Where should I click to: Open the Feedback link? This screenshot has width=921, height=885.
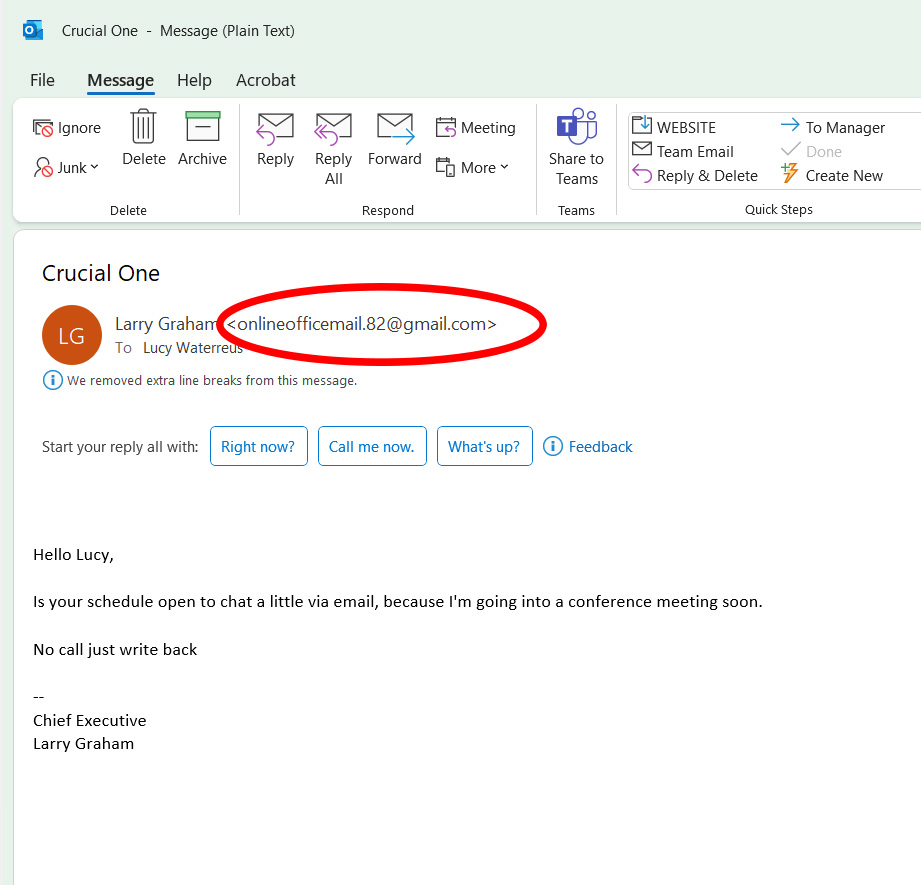[x=587, y=446]
